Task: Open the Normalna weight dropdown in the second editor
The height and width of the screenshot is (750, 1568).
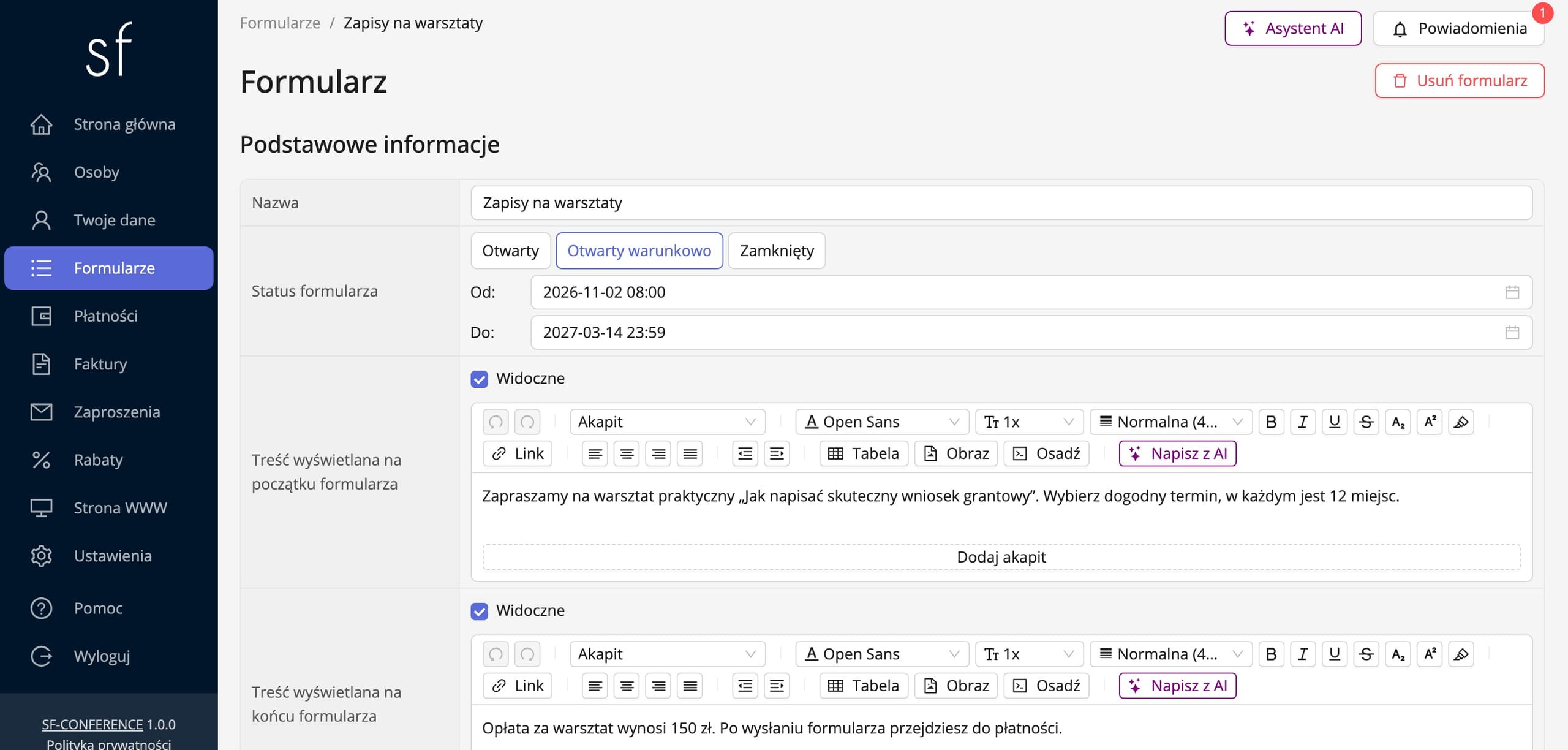Action: point(1171,654)
